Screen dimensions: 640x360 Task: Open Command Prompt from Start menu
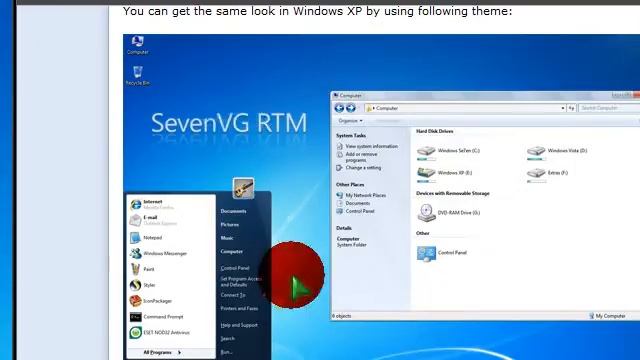click(157, 317)
